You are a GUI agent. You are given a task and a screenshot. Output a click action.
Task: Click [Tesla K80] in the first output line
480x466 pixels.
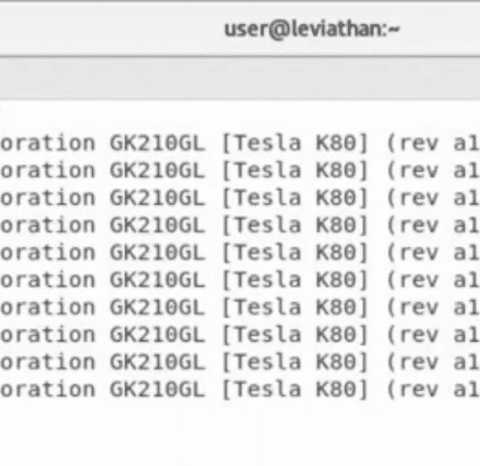tap(295, 144)
